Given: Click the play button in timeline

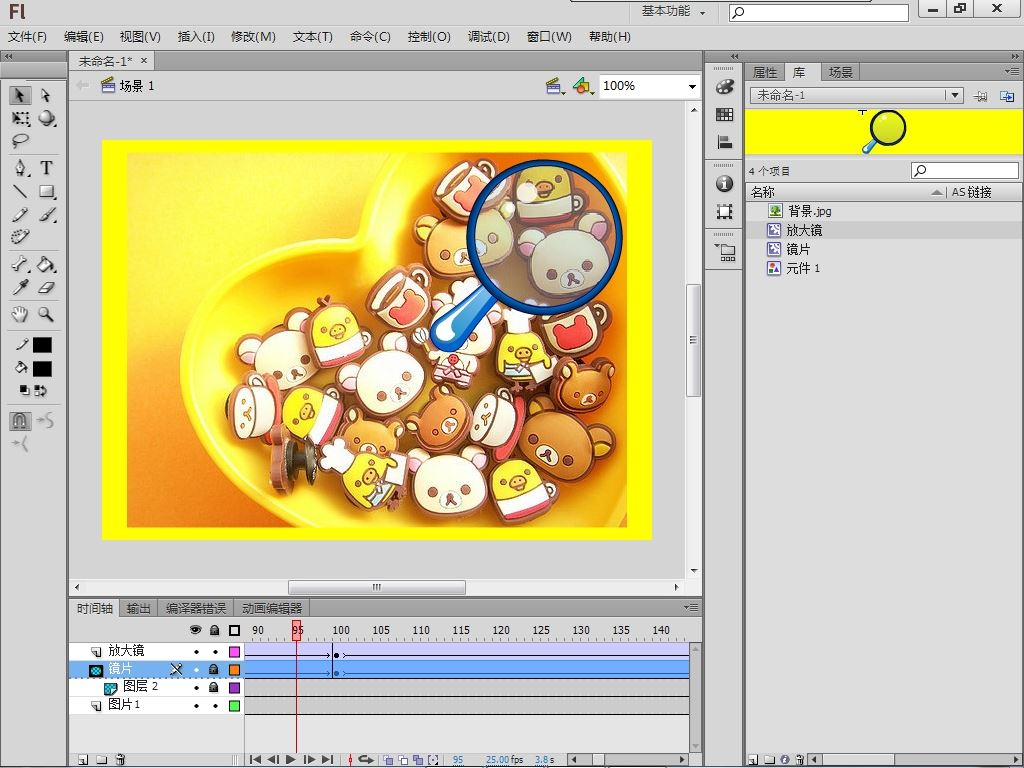Looking at the screenshot, I should [291, 760].
